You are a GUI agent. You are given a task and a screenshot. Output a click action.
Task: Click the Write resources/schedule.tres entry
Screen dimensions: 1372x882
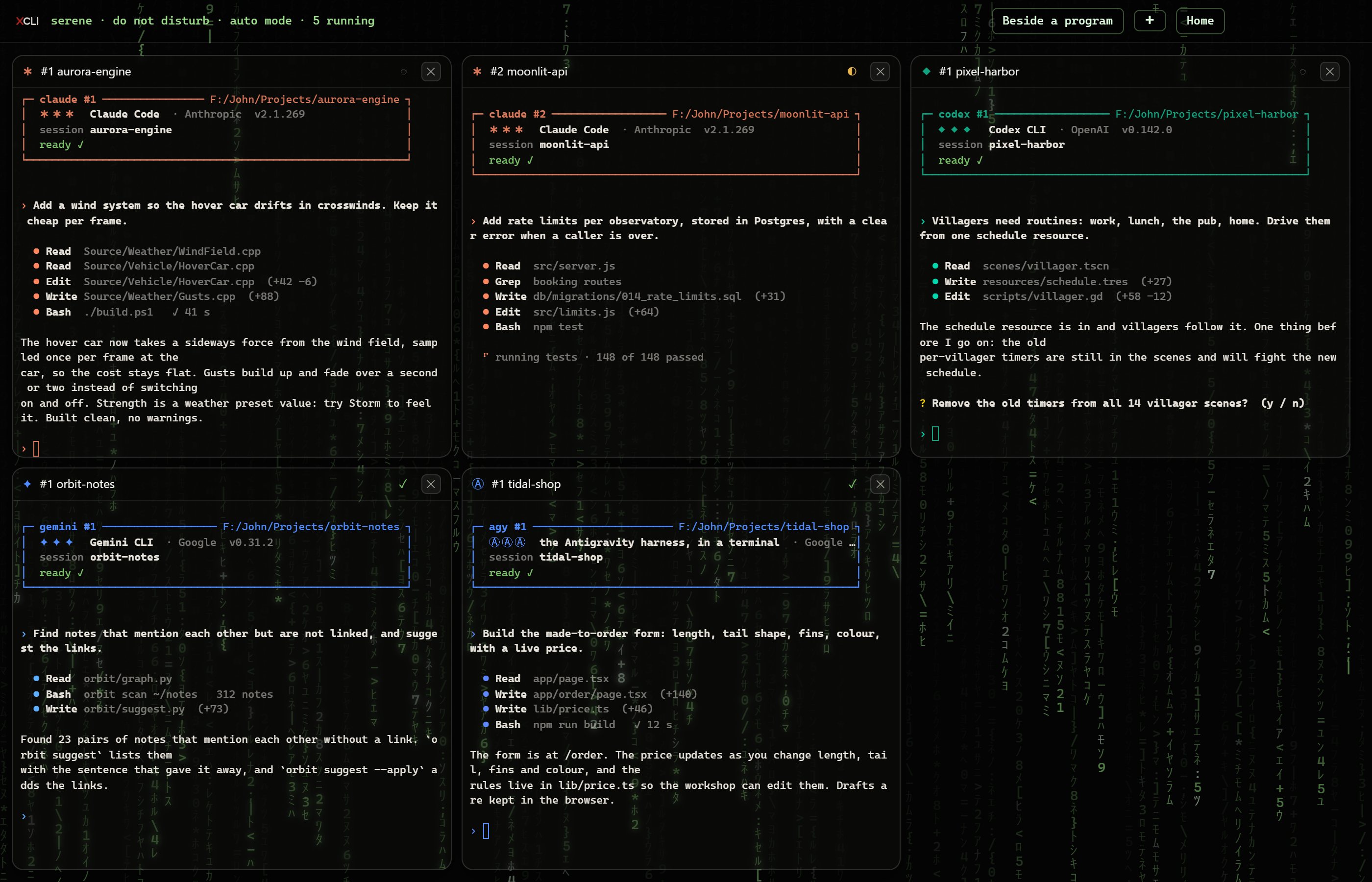point(1052,281)
